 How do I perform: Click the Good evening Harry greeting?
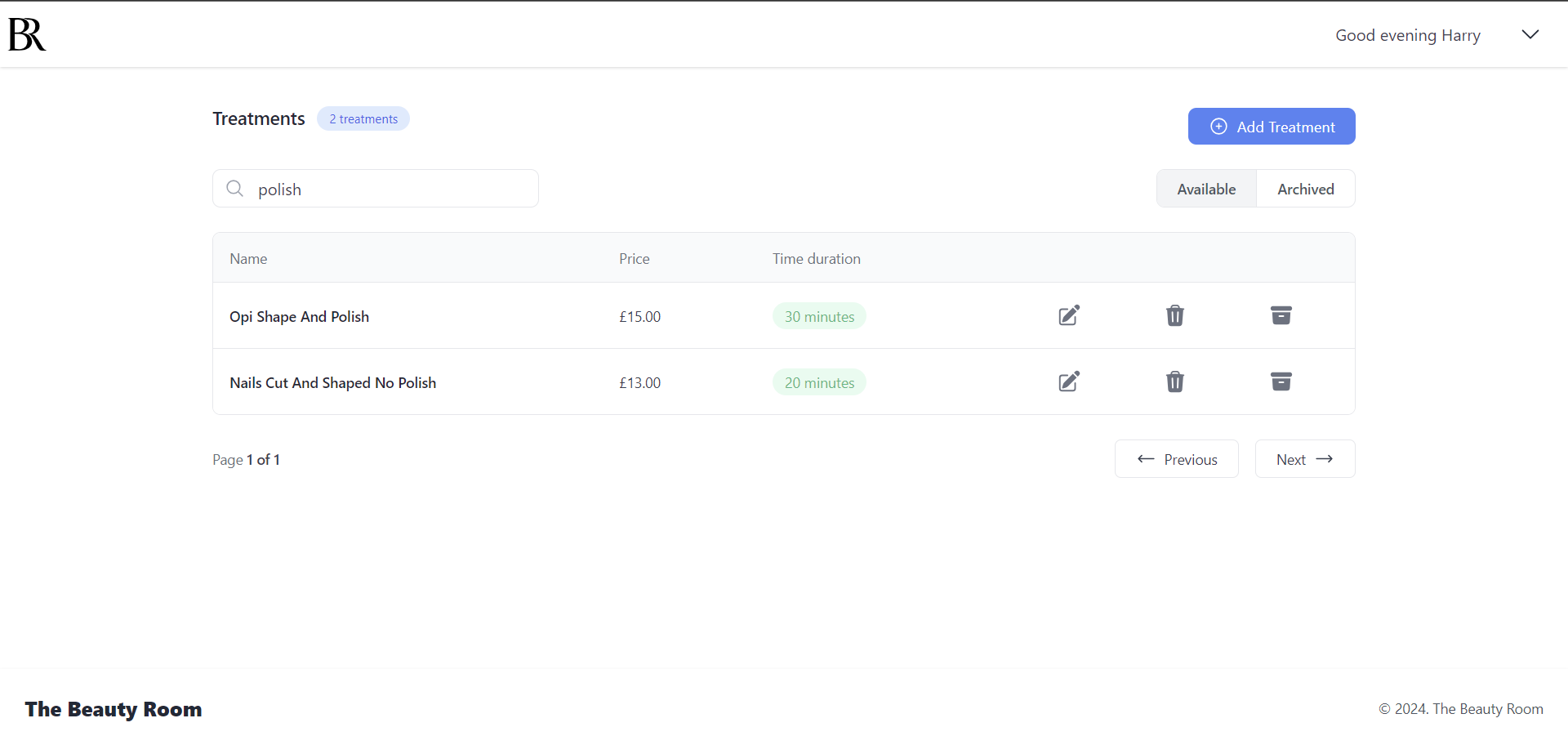(x=1407, y=35)
